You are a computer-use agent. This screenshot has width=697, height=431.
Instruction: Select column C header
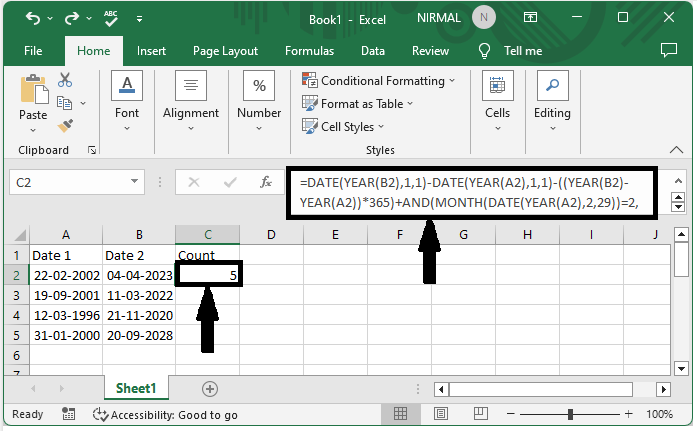pos(208,235)
